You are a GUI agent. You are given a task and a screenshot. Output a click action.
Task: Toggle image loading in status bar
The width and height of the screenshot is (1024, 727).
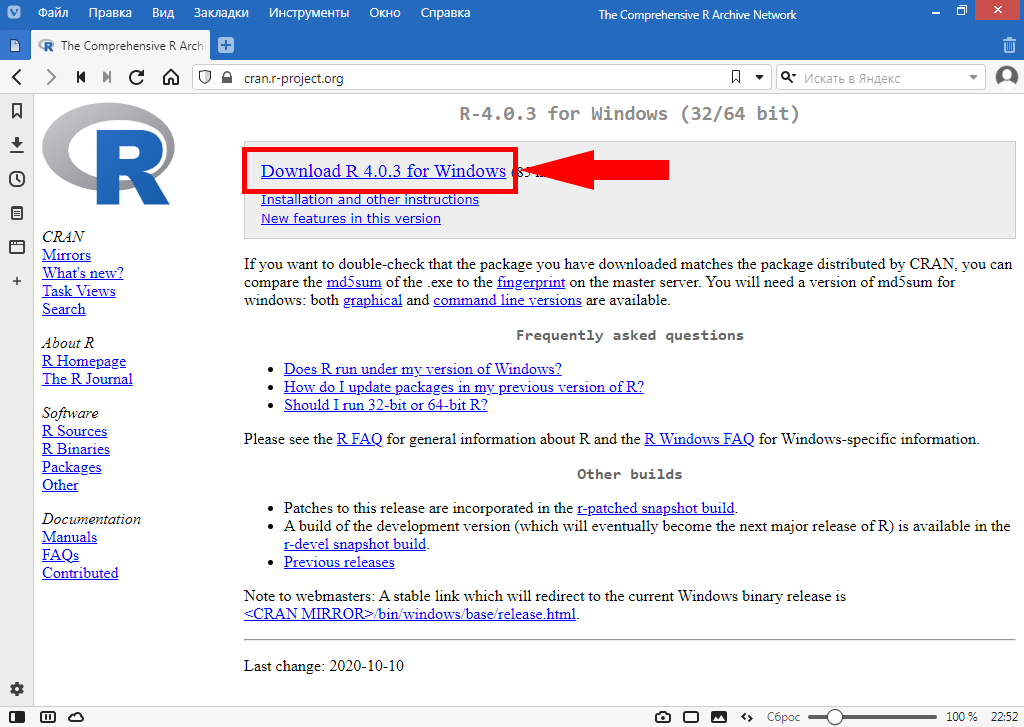[x=718, y=717]
